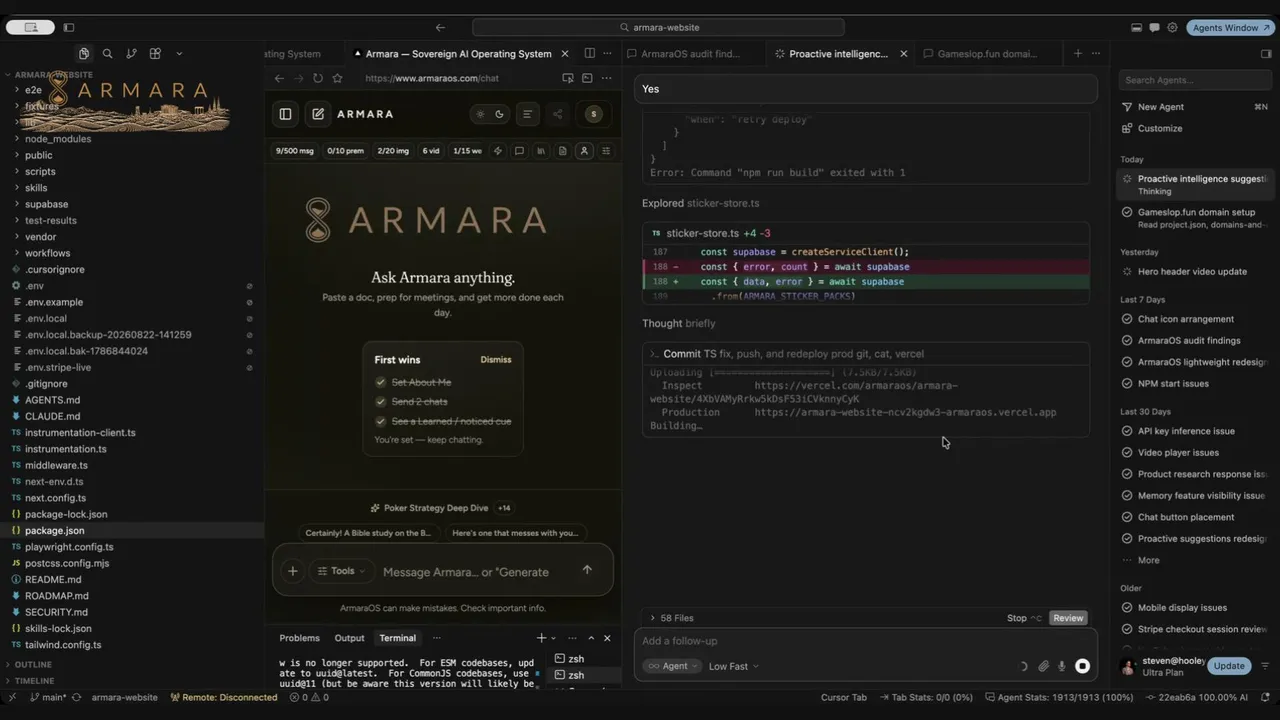Close the terminal panel

coord(607,638)
